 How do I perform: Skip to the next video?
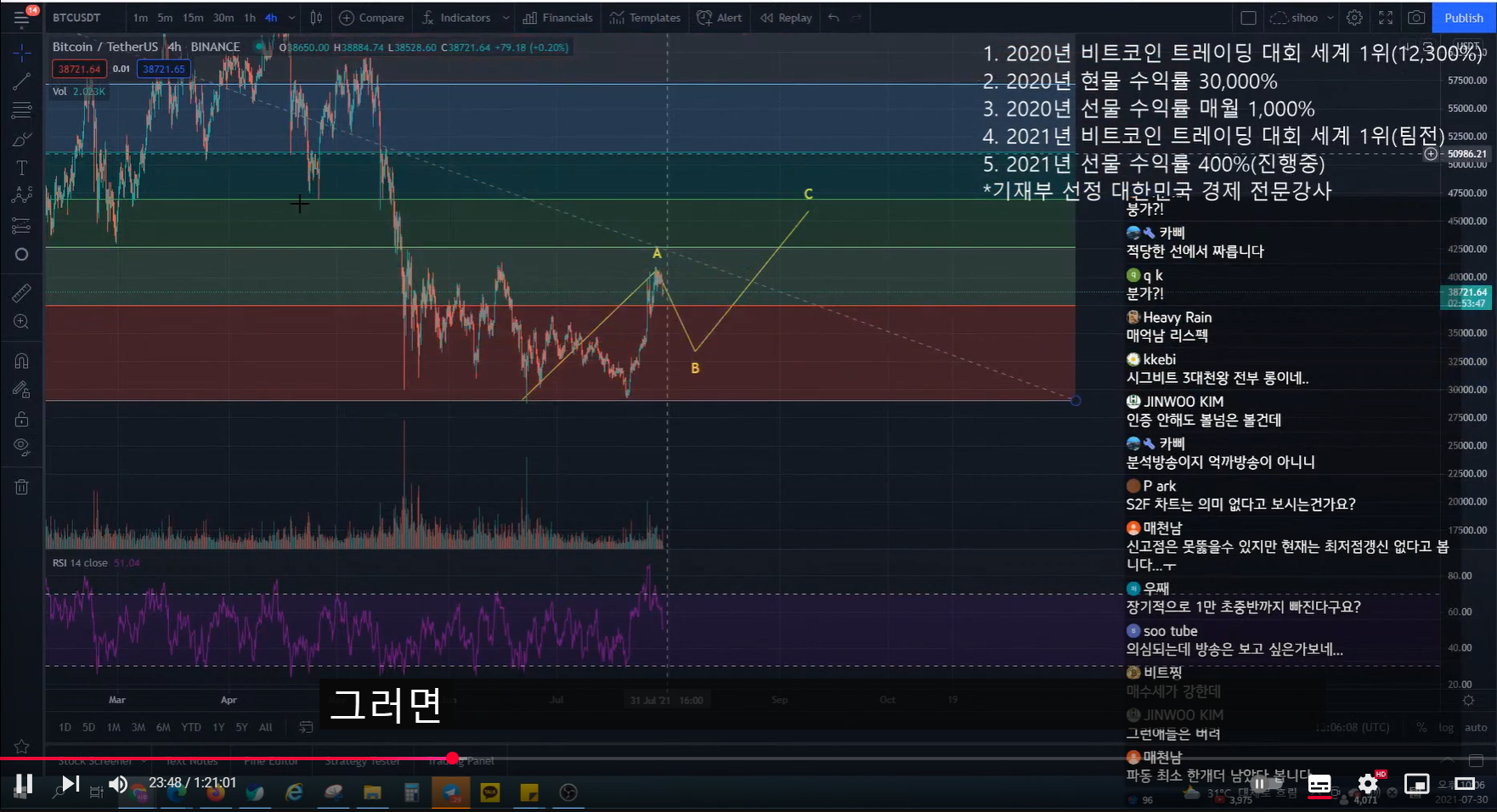click(71, 783)
